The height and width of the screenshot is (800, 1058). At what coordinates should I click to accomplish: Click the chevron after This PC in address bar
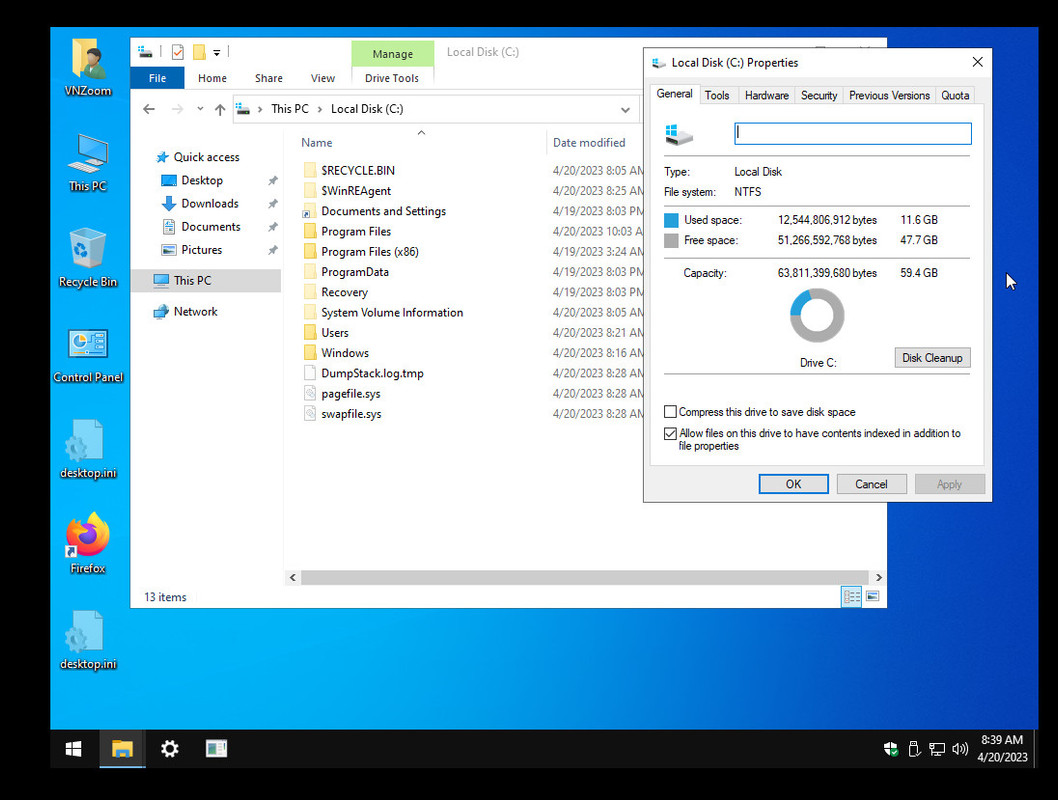[320, 109]
